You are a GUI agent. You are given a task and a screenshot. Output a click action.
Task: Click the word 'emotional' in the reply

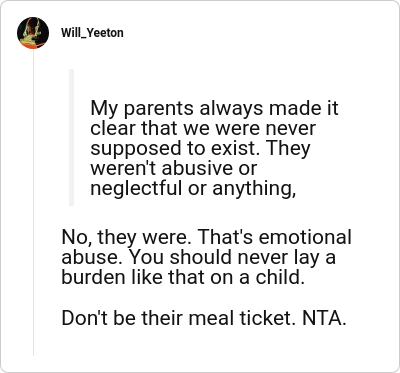point(305,237)
